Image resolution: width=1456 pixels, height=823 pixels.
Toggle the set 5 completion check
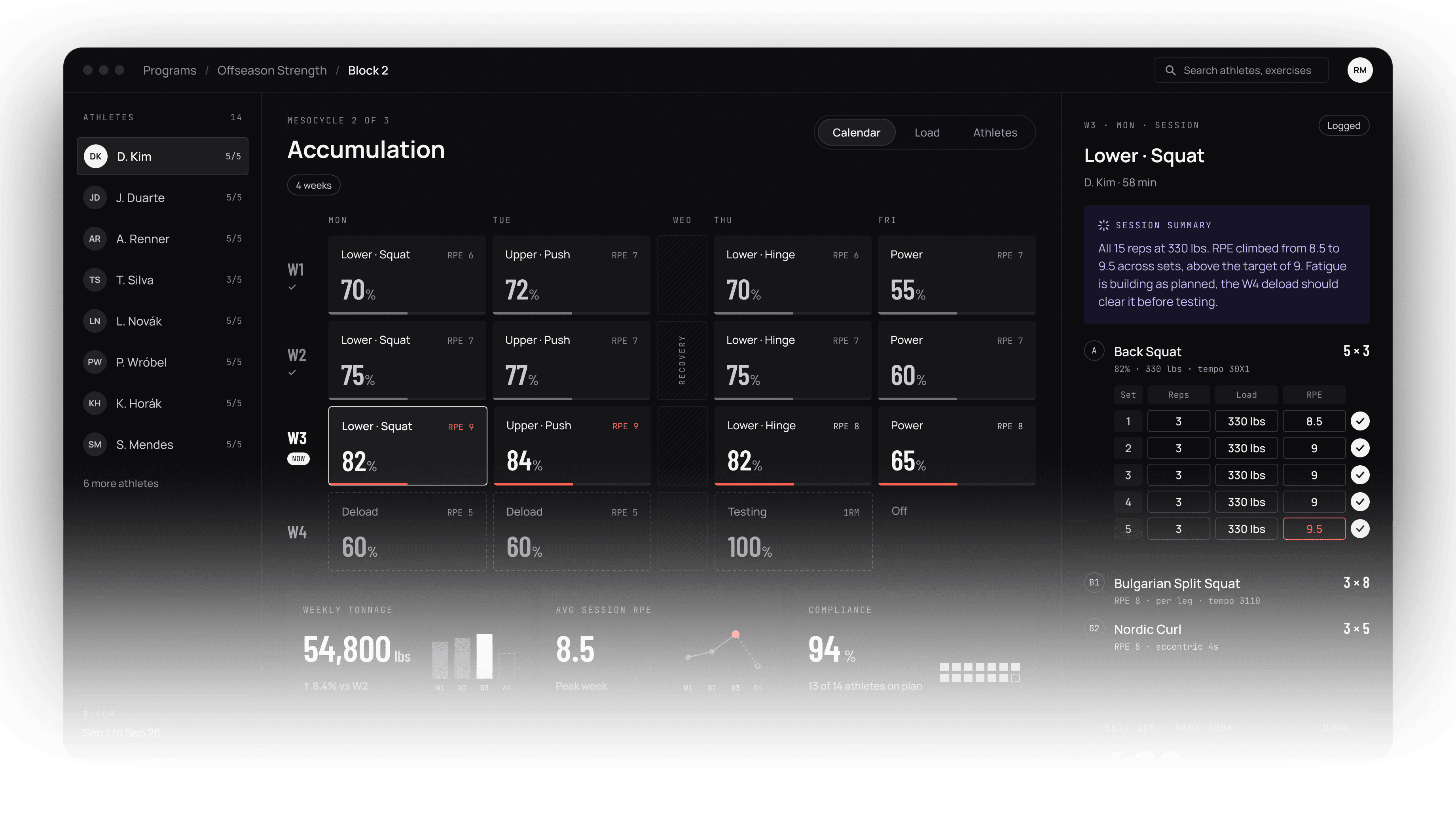click(1360, 529)
